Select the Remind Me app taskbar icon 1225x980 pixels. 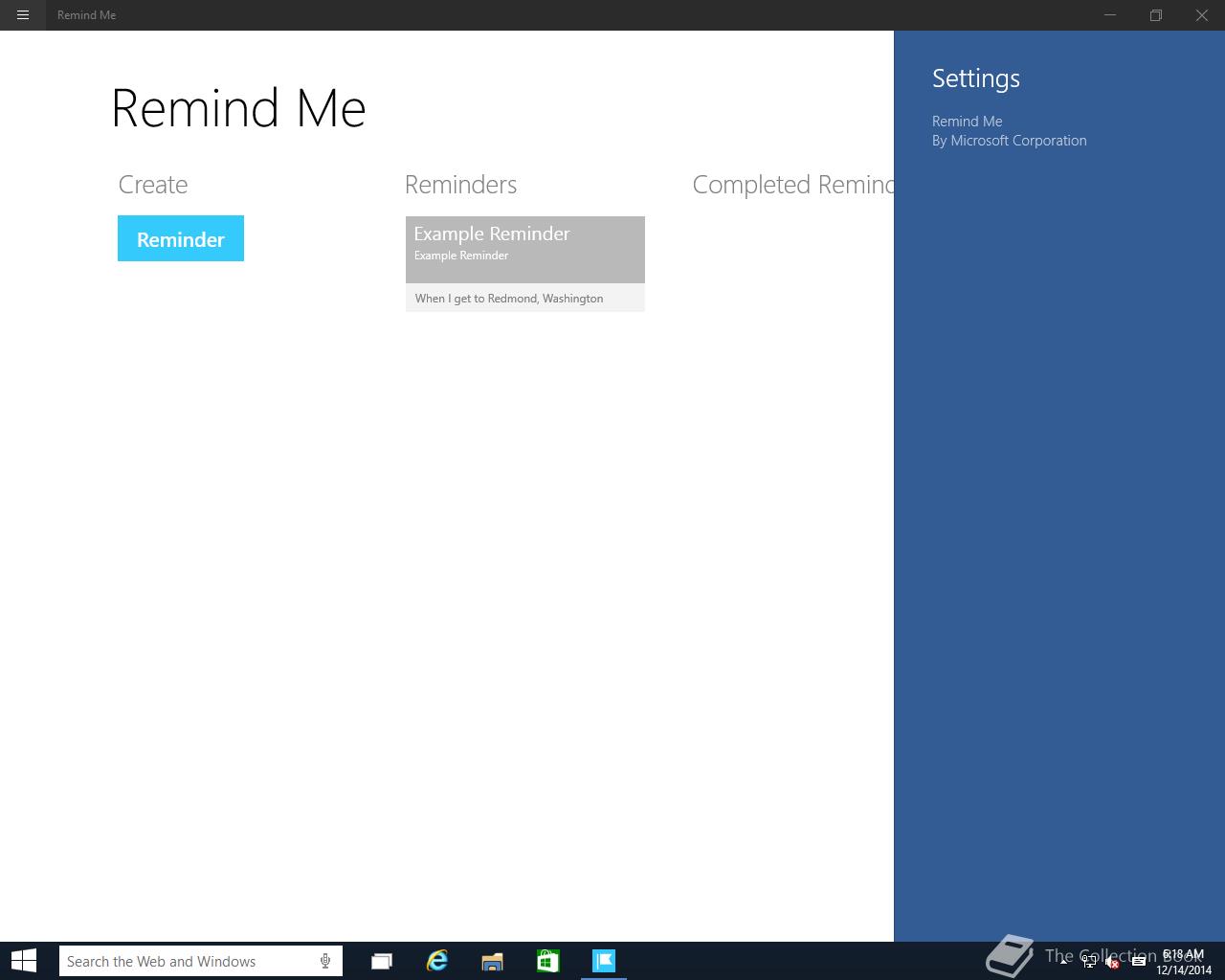[604, 961]
